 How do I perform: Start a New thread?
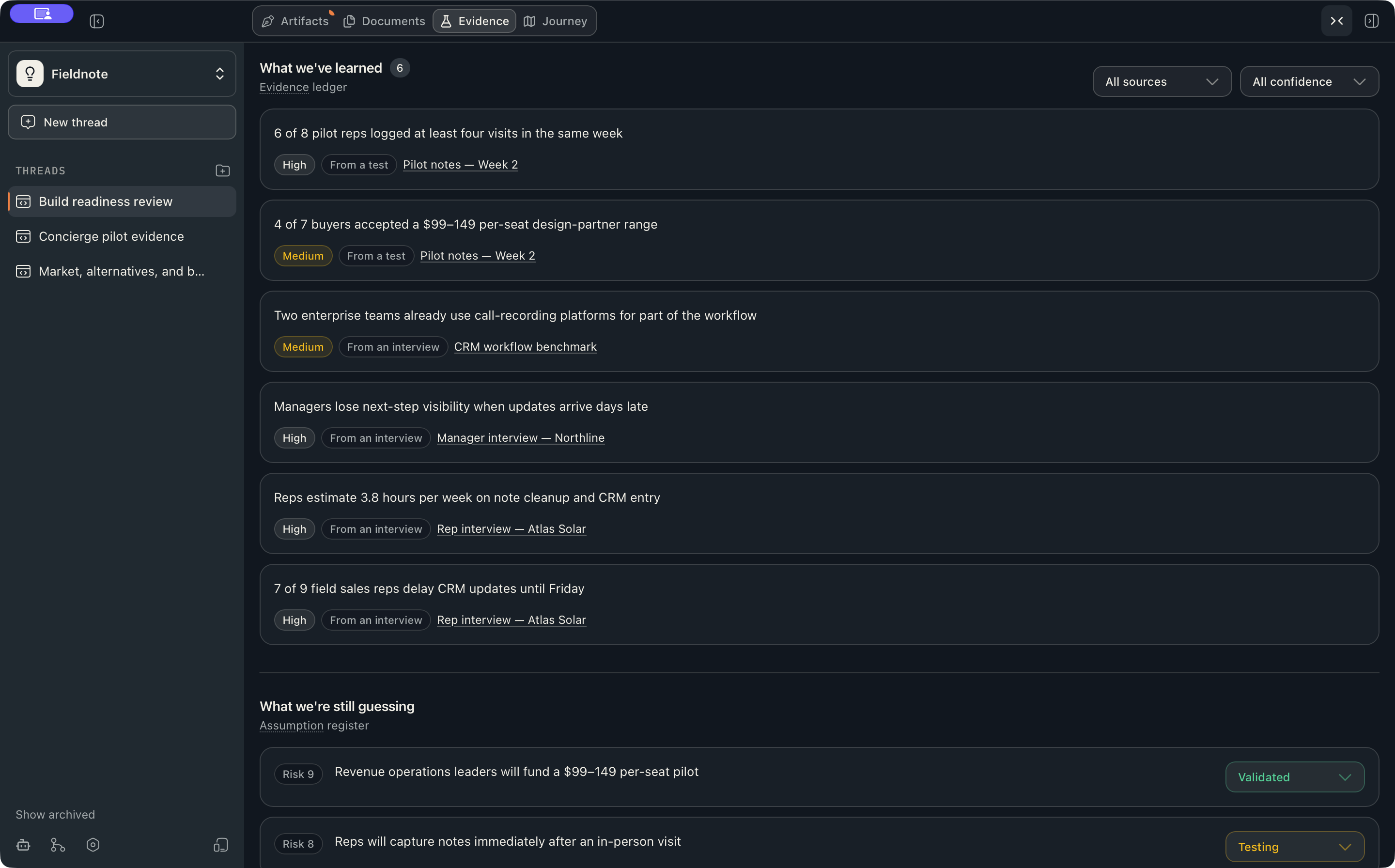coord(122,122)
